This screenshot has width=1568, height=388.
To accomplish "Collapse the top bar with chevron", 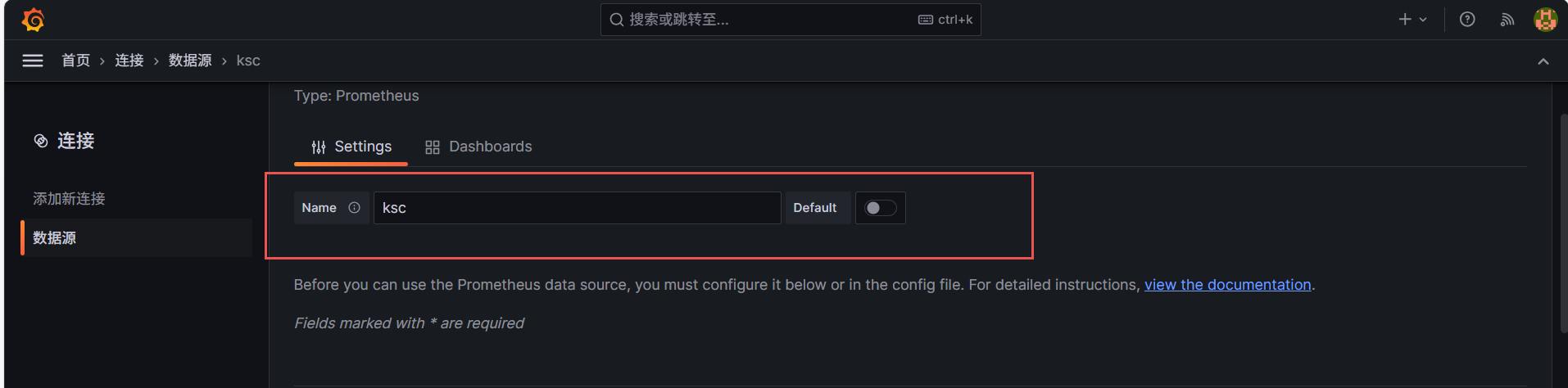I will (1543, 61).
